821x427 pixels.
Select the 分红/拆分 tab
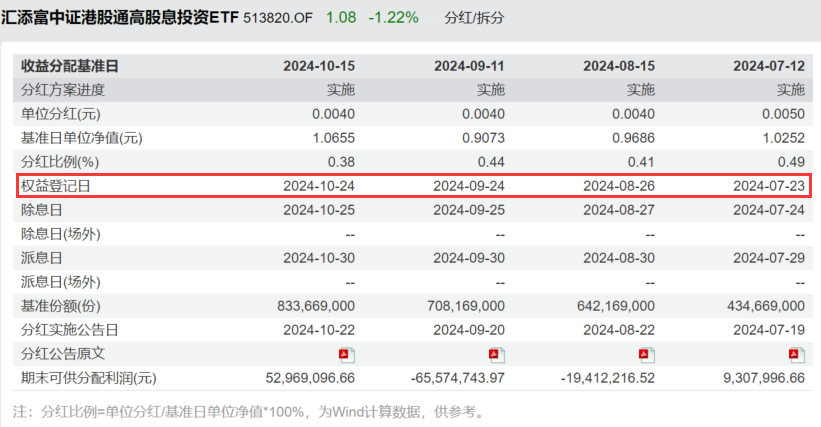point(474,18)
